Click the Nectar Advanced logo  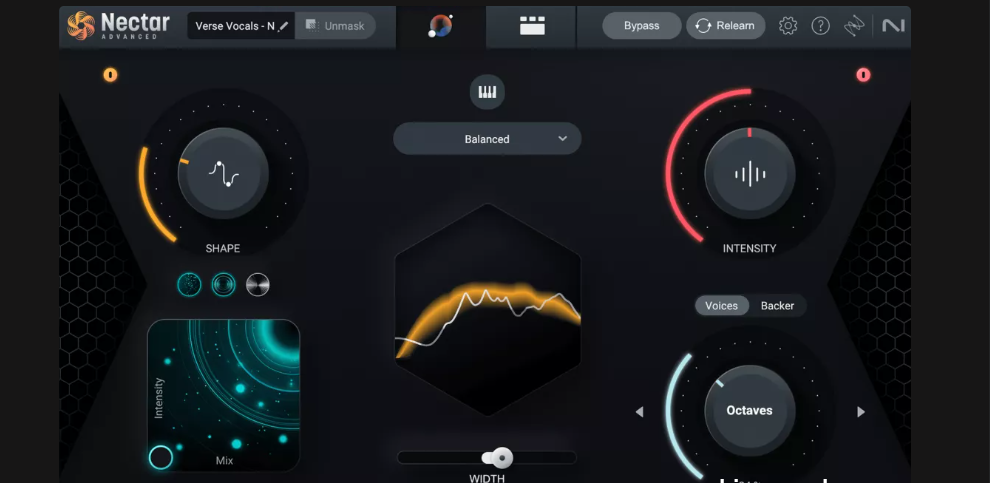click(x=118, y=25)
